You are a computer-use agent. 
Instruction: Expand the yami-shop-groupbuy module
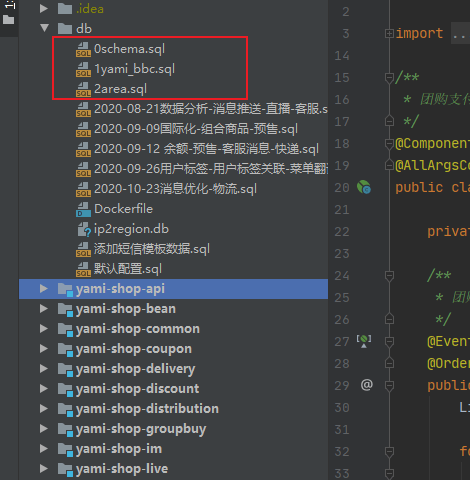coord(44,429)
